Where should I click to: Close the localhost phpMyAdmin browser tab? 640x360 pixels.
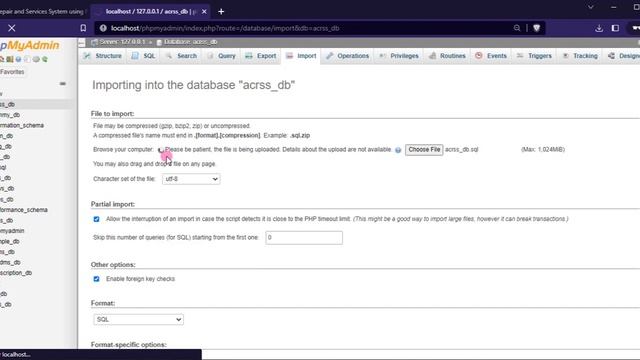click(204, 12)
